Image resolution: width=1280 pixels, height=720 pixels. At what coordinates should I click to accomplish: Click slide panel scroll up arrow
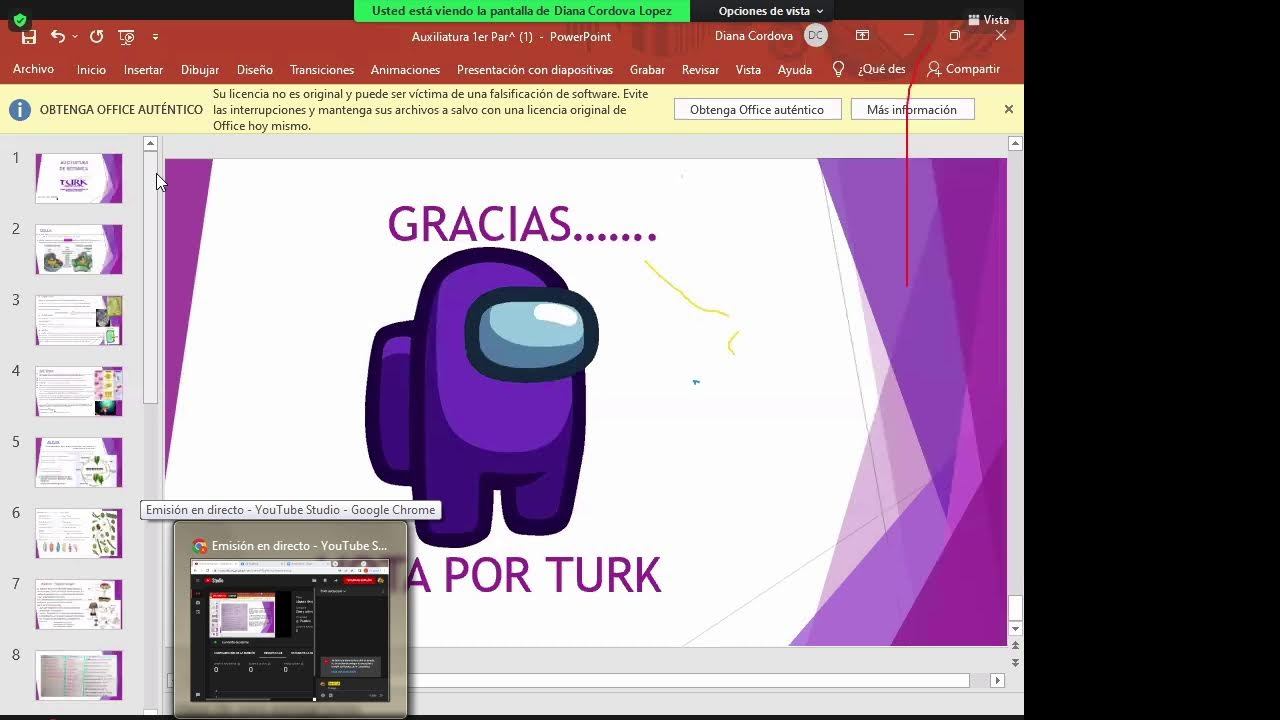pyautogui.click(x=150, y=144)
